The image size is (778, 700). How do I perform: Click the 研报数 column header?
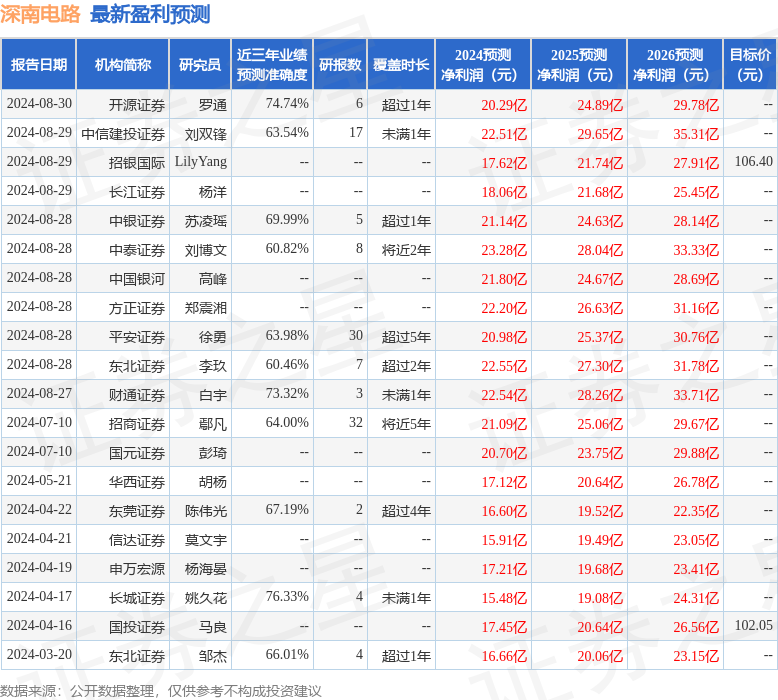340,64
